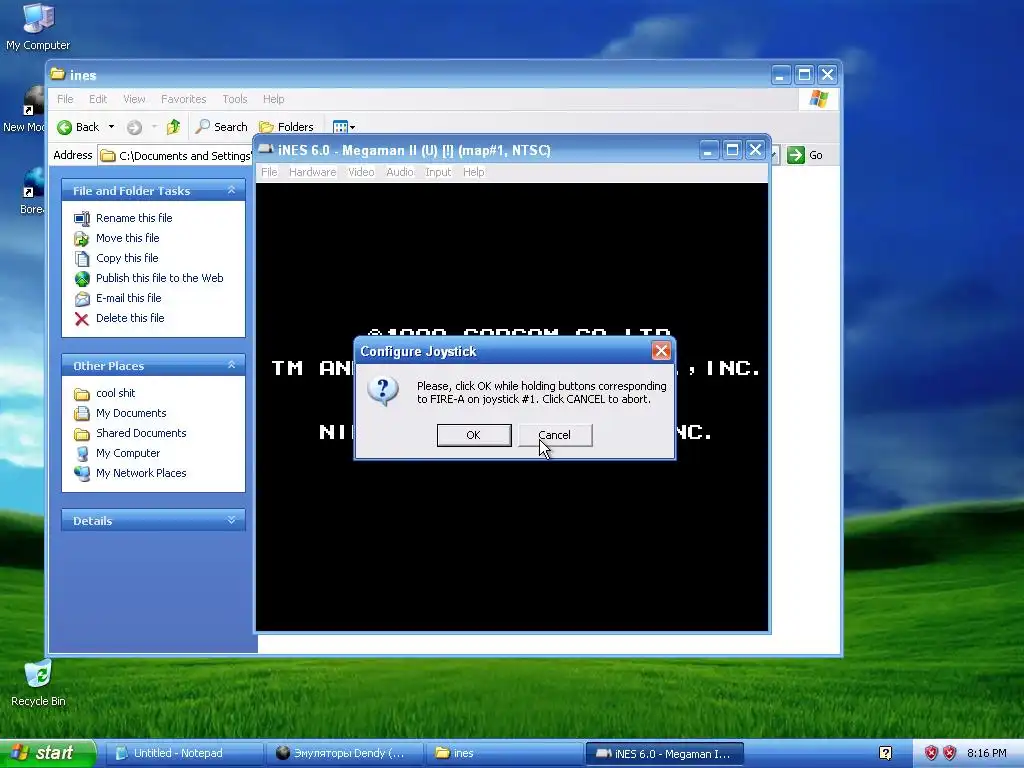Click the publish to Web globe icon
This screenshot has height=768, width=1024.
point(82,279)
